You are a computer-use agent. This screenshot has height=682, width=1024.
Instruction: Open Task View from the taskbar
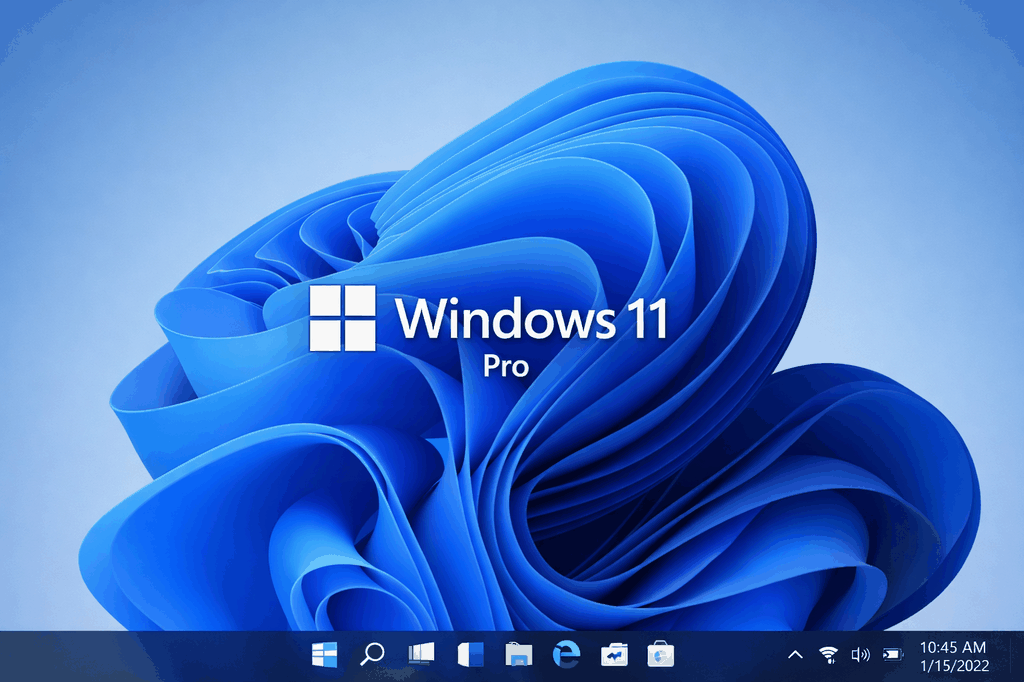click(421, 655)
